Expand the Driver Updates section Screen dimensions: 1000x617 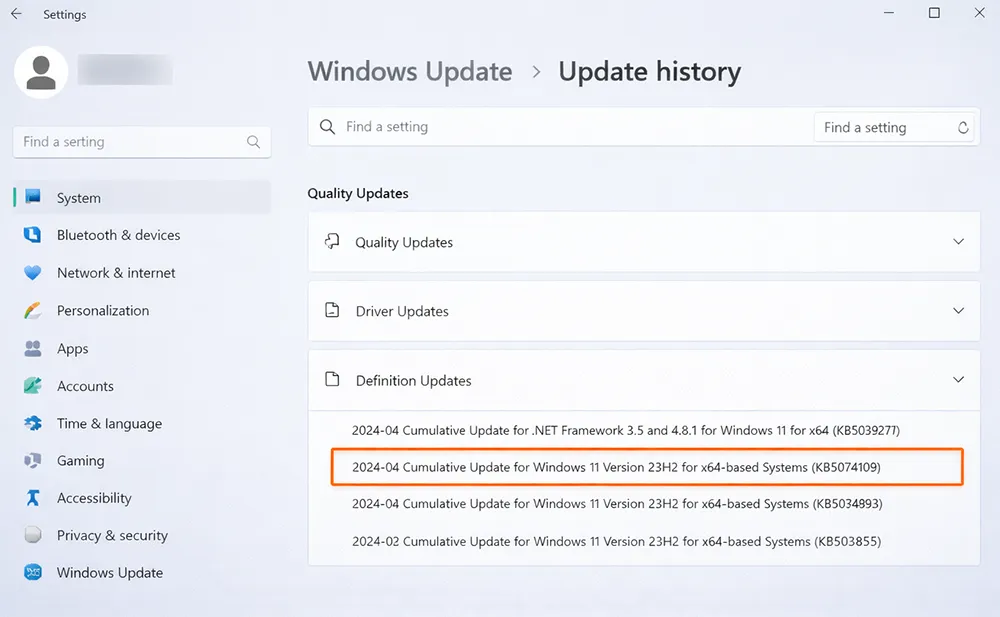point(958,311)
